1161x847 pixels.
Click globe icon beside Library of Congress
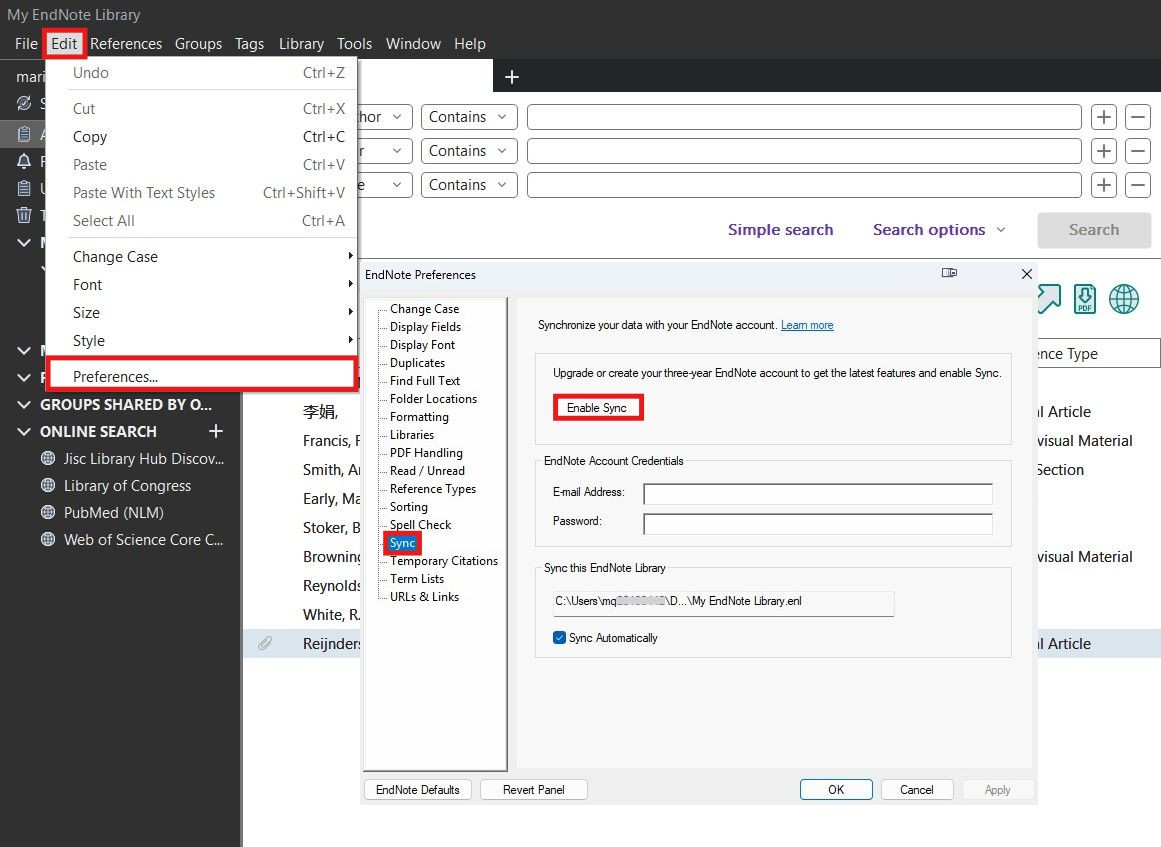coord(48,486)
